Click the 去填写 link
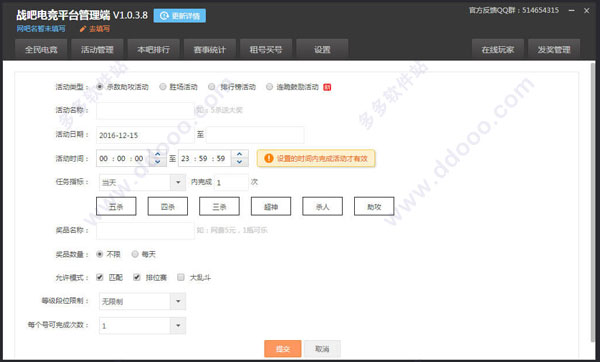Image resolution: width=600 pixels, height=362 pixels. [99, 29]
